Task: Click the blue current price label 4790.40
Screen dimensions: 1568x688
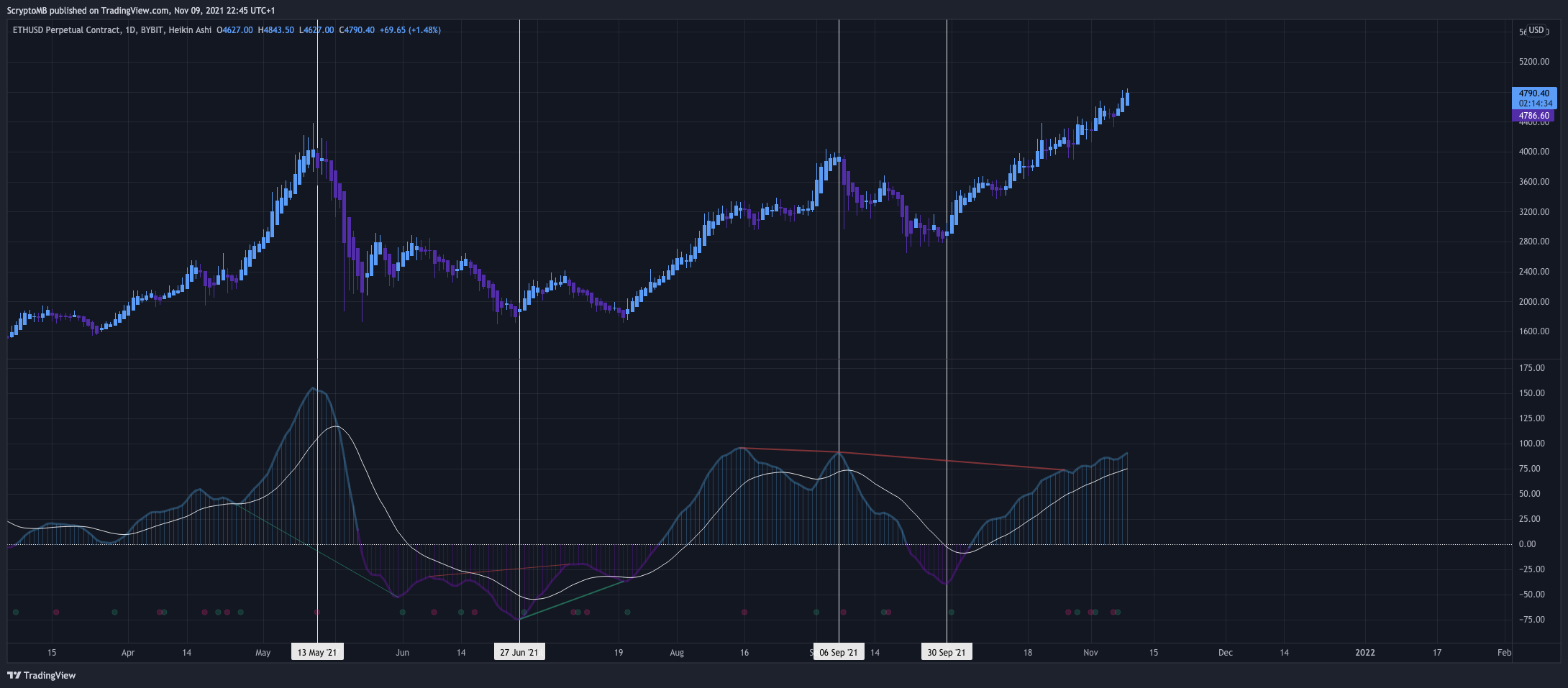Action: point(1535,92)
